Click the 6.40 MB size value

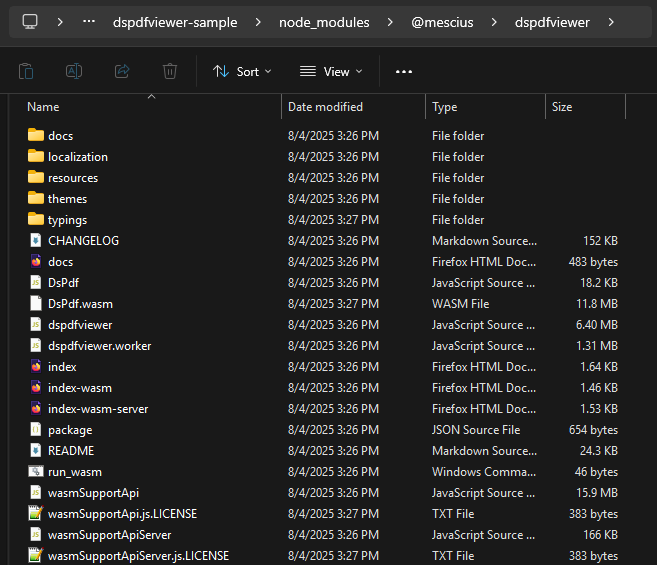pos(597,324)
